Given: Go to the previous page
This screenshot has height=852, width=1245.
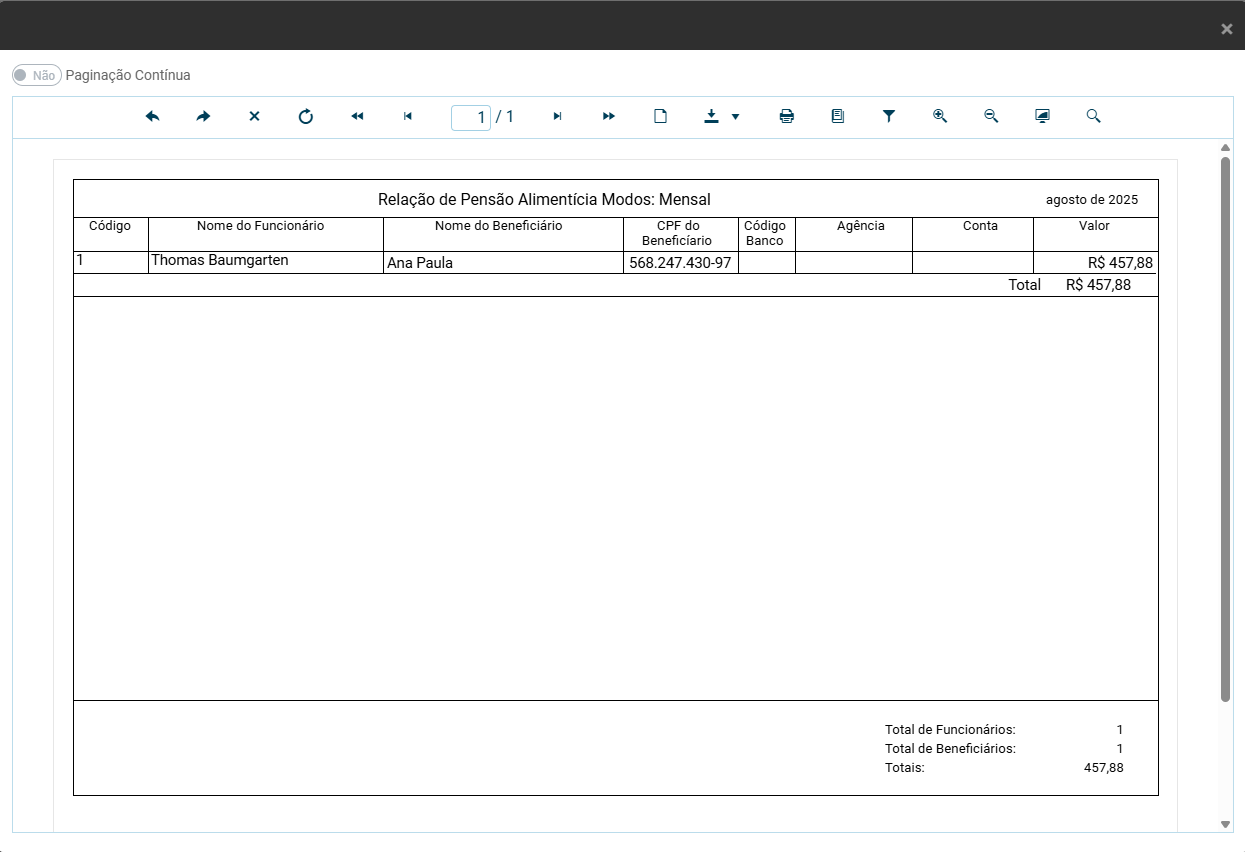Looking at the screenshot, I should (x=408, y=117).
